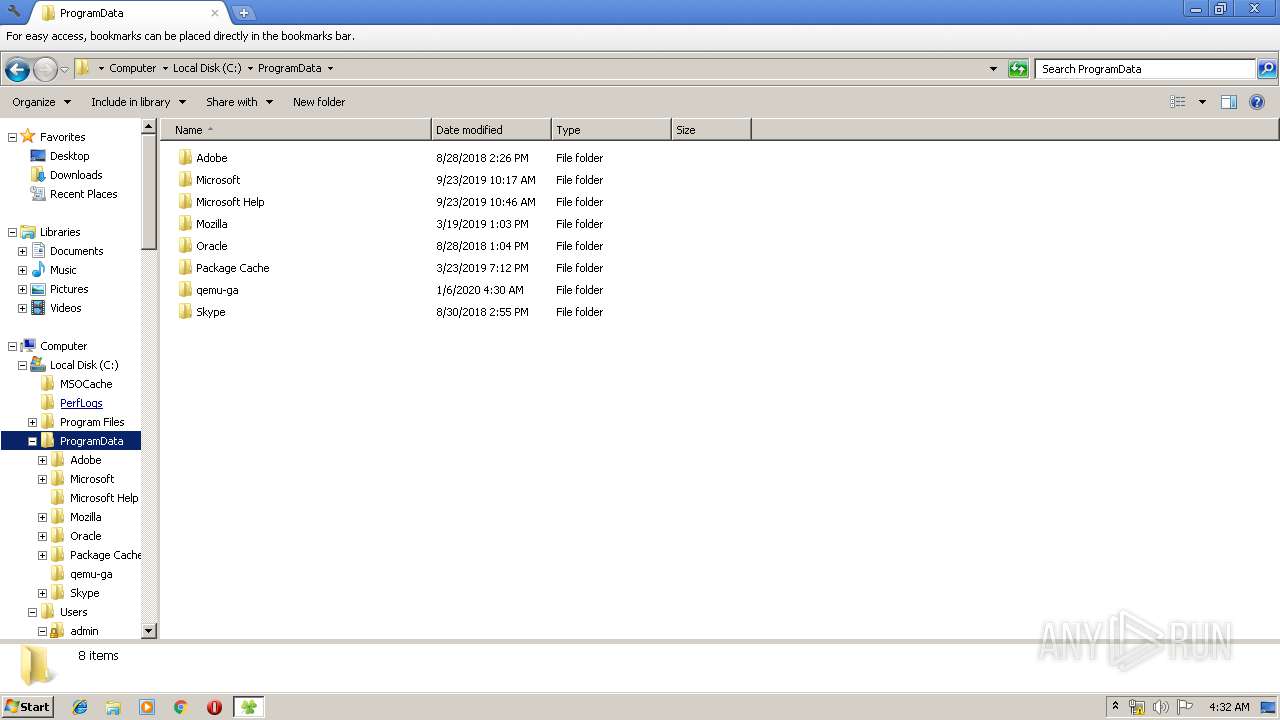The image size is (1280, 720).
Task: Open the Windows Start menu
Action: (x=27, y=706)
